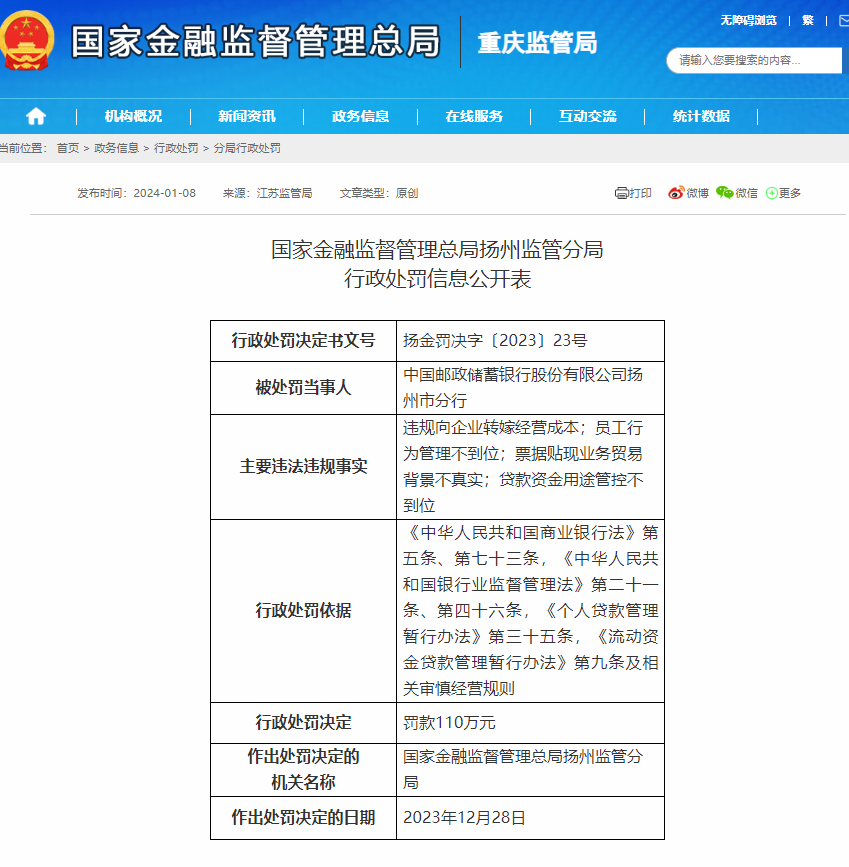Go to 政务信息 navigation tab

tap(361, 116)
